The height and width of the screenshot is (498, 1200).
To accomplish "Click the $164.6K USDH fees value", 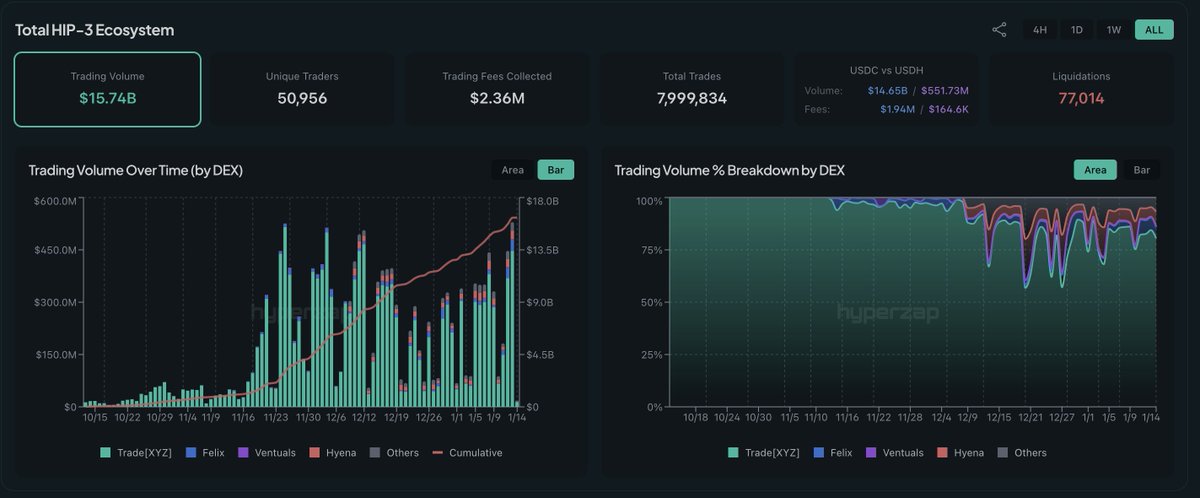I will point(947,108).
